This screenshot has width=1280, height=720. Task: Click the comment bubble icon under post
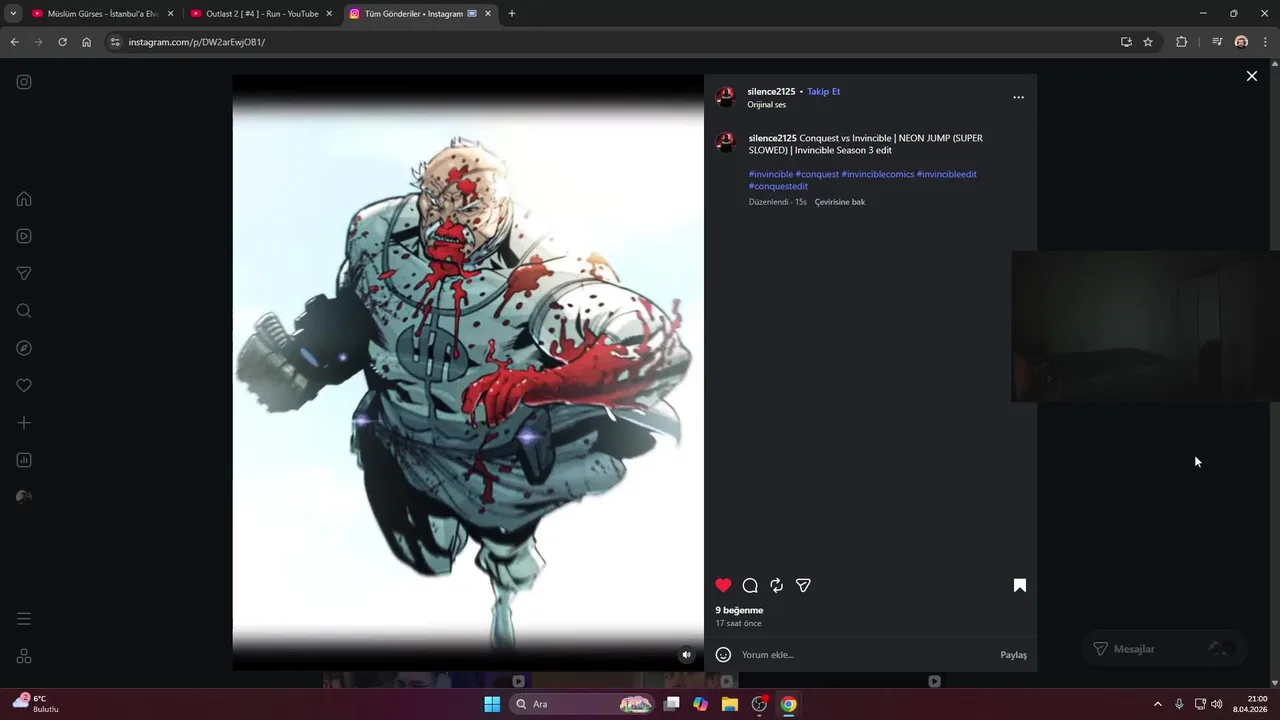click(750, 585)
